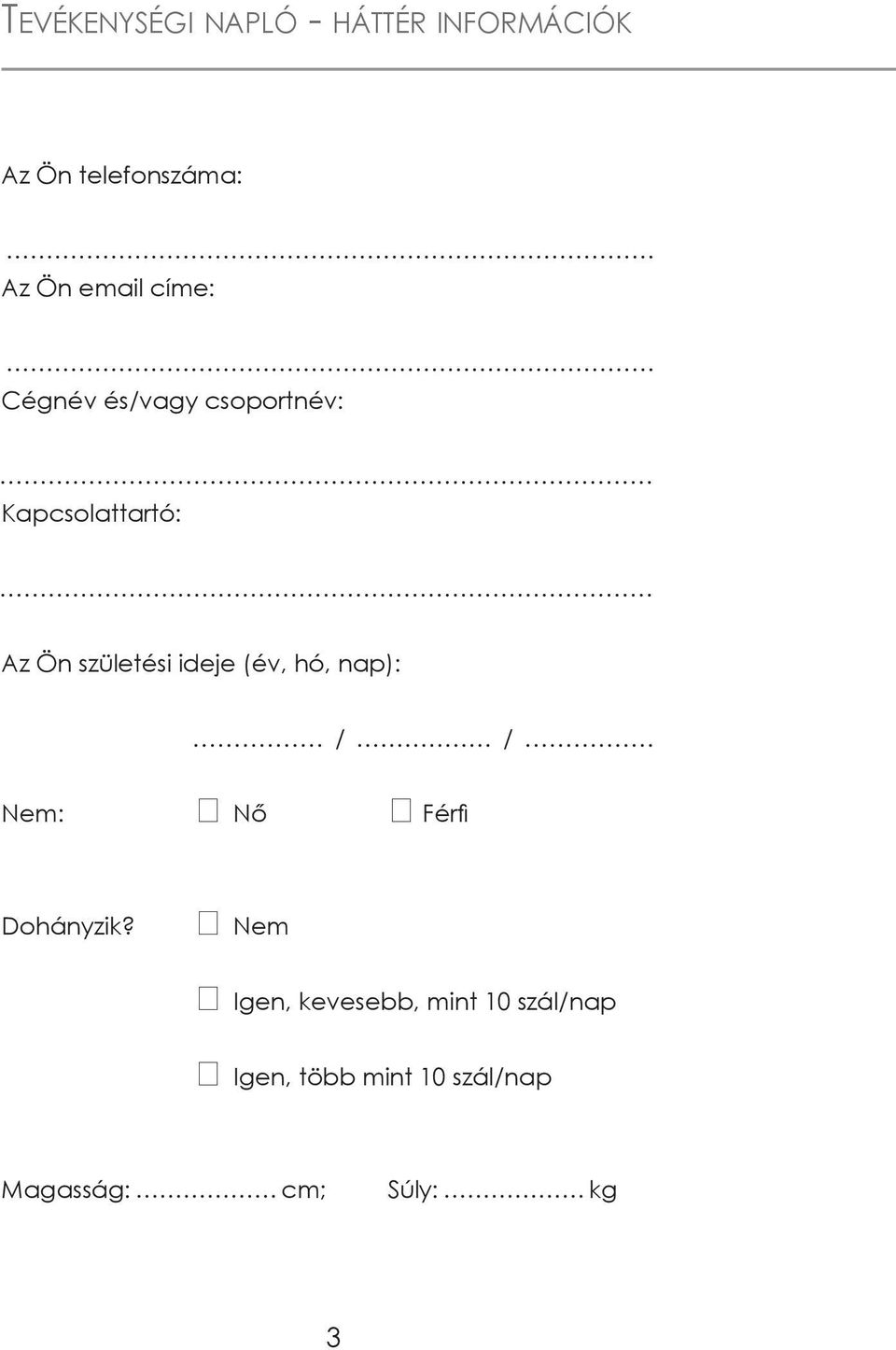Click the page number 3
The width and height of the screenshot is (896, 1350).
(333, 1337)
